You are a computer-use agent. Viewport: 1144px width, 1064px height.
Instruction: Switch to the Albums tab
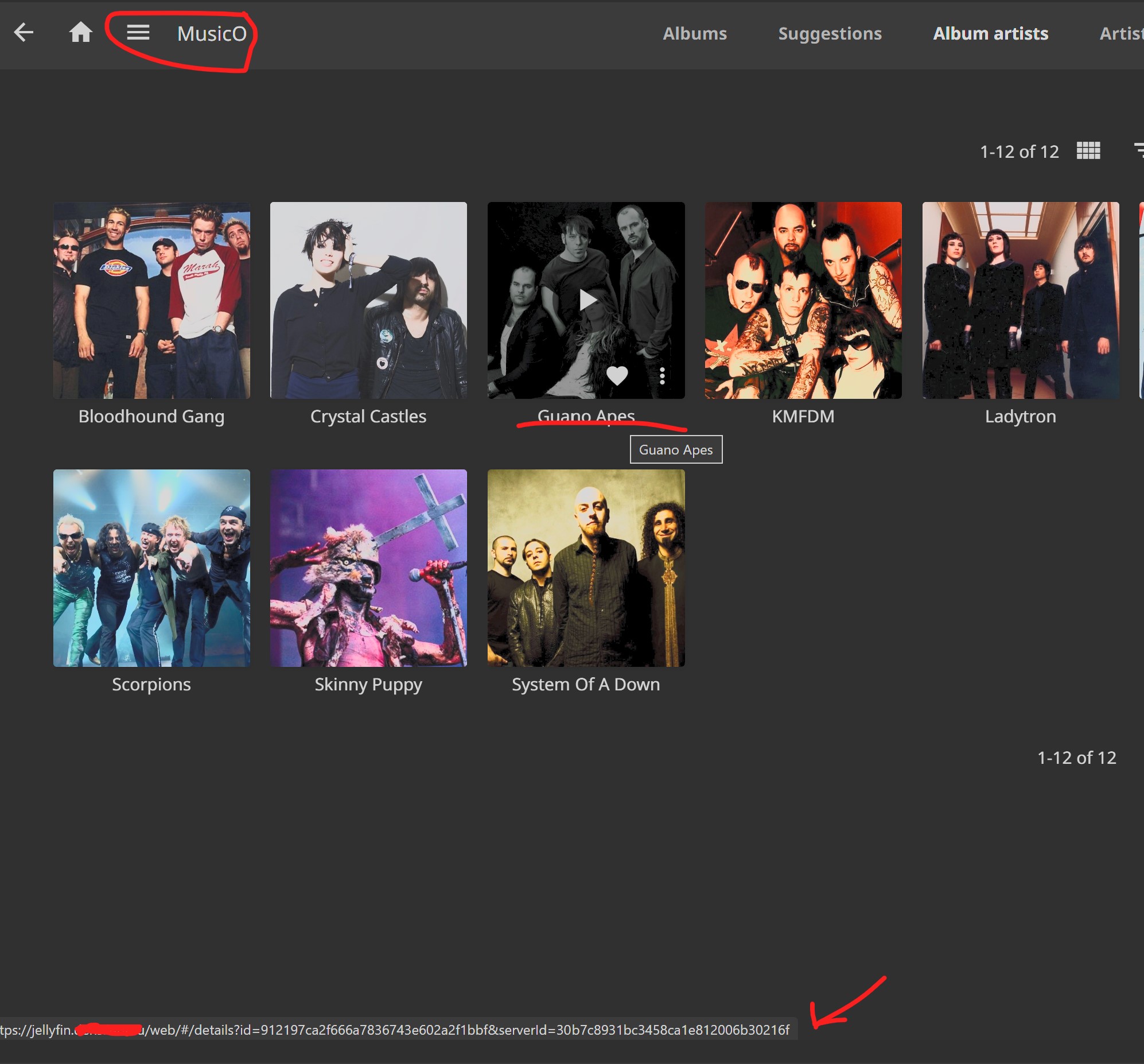[x=695, y=33]
